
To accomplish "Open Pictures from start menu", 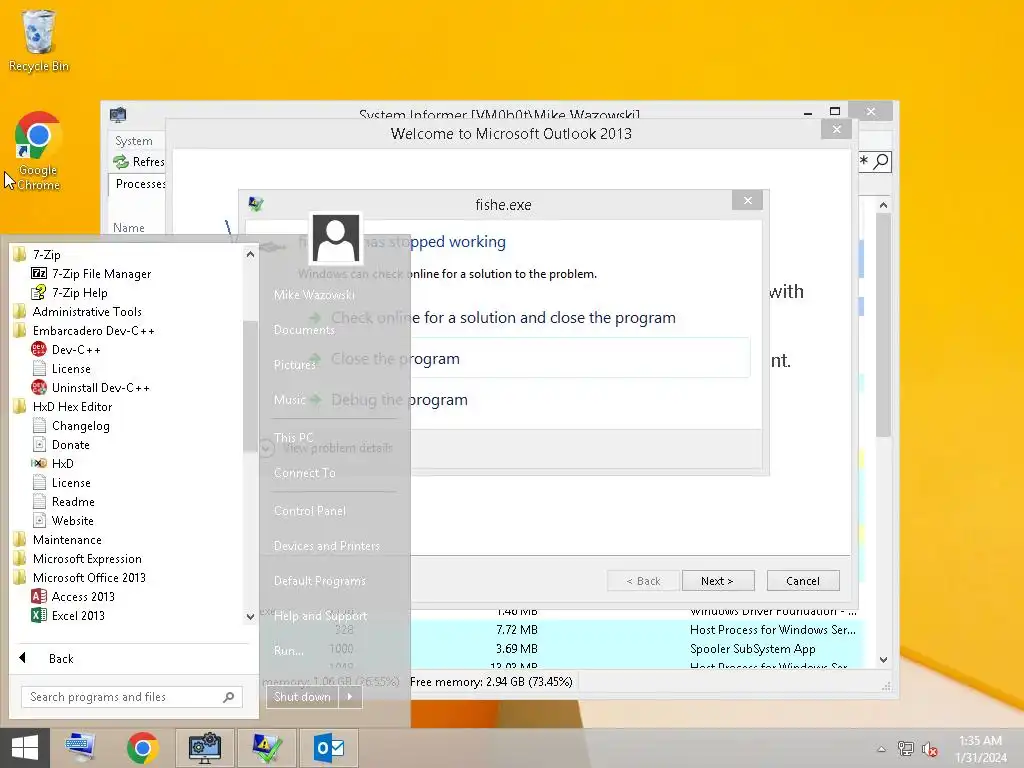I will (295, 364).
